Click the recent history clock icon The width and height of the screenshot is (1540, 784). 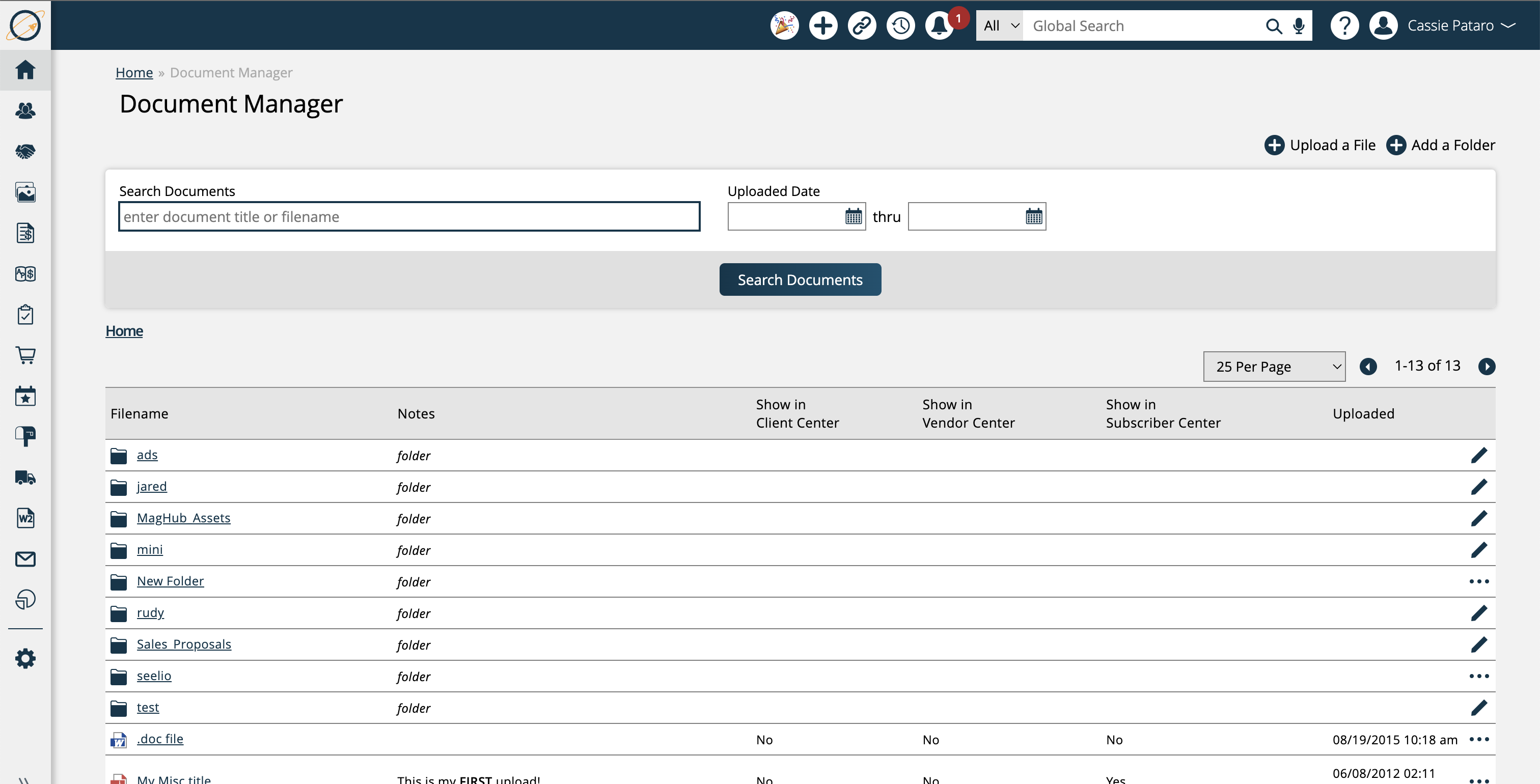point(900,25)
